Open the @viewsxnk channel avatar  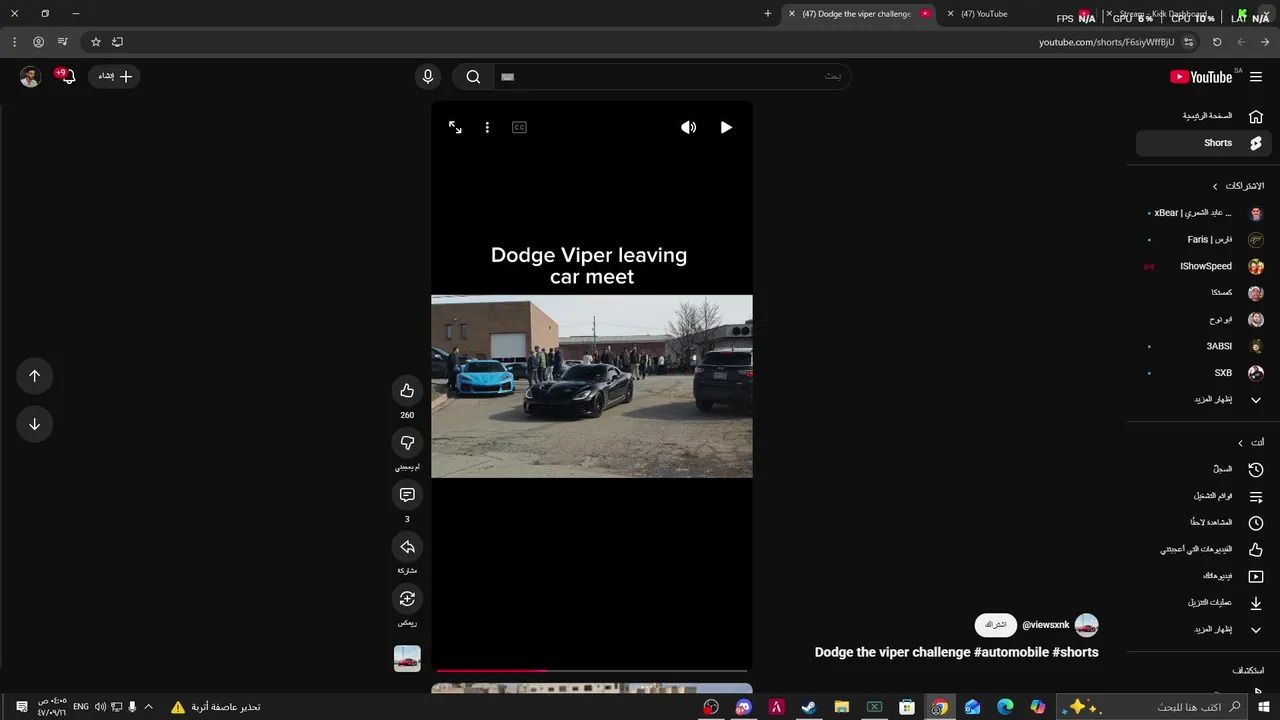tap(1086, 625)
